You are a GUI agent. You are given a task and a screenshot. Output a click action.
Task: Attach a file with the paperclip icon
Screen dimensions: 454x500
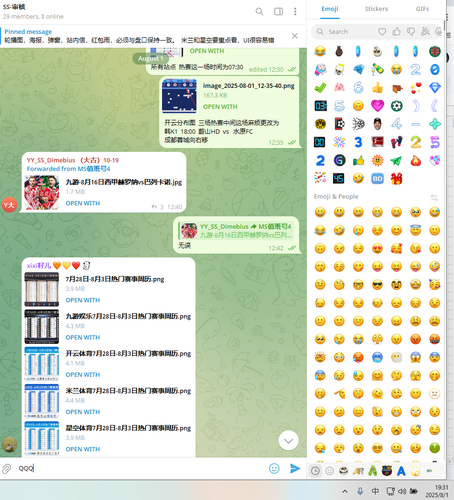(7, 469)
